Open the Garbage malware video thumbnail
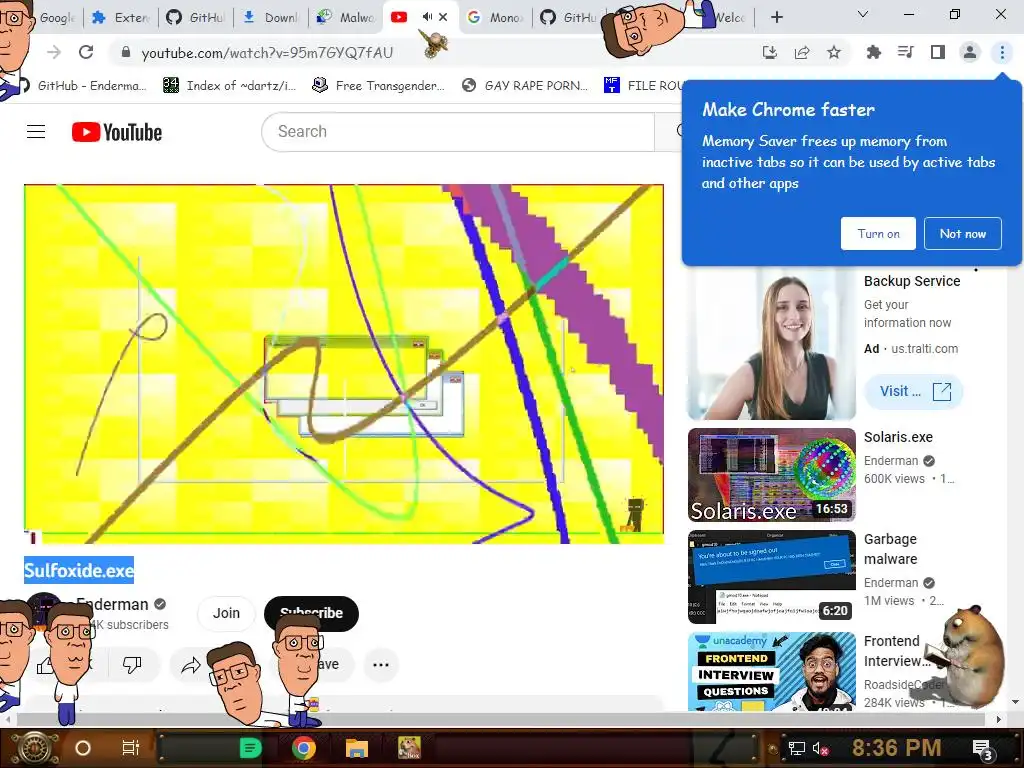1024x768 pixels. point(771,577)
